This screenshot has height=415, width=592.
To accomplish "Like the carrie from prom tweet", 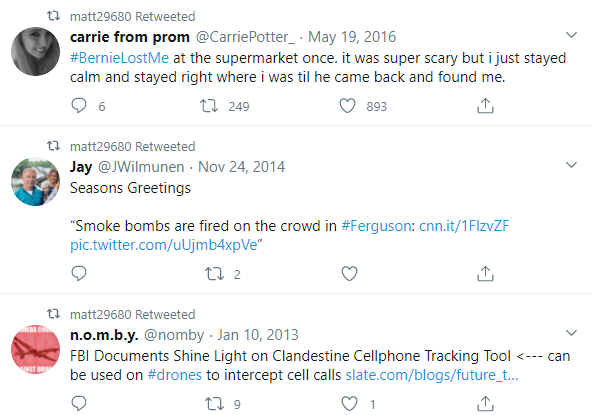I will (x=347, y=106).
